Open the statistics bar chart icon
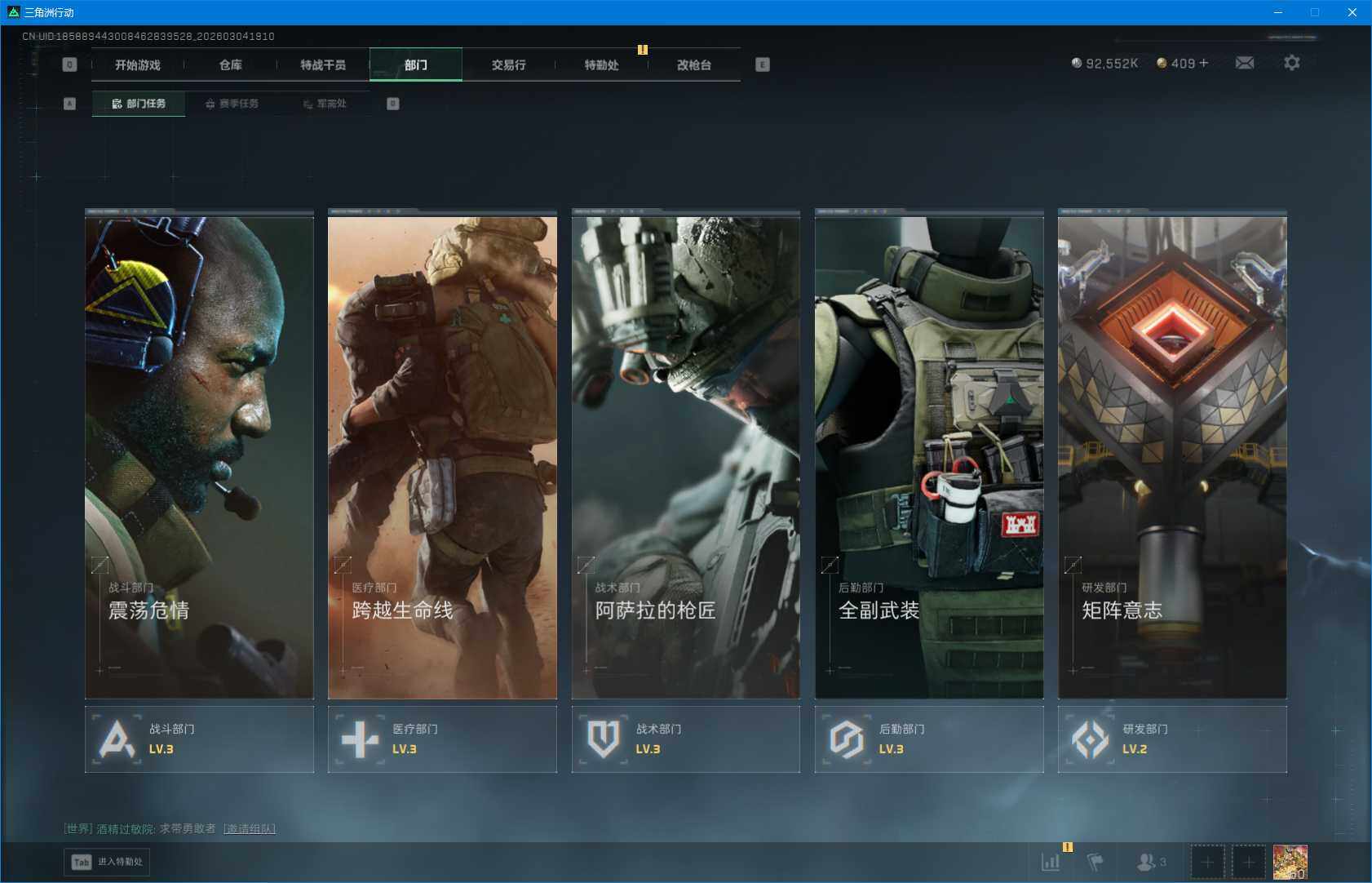1372x883 pixels. (x=1051, y=862)
